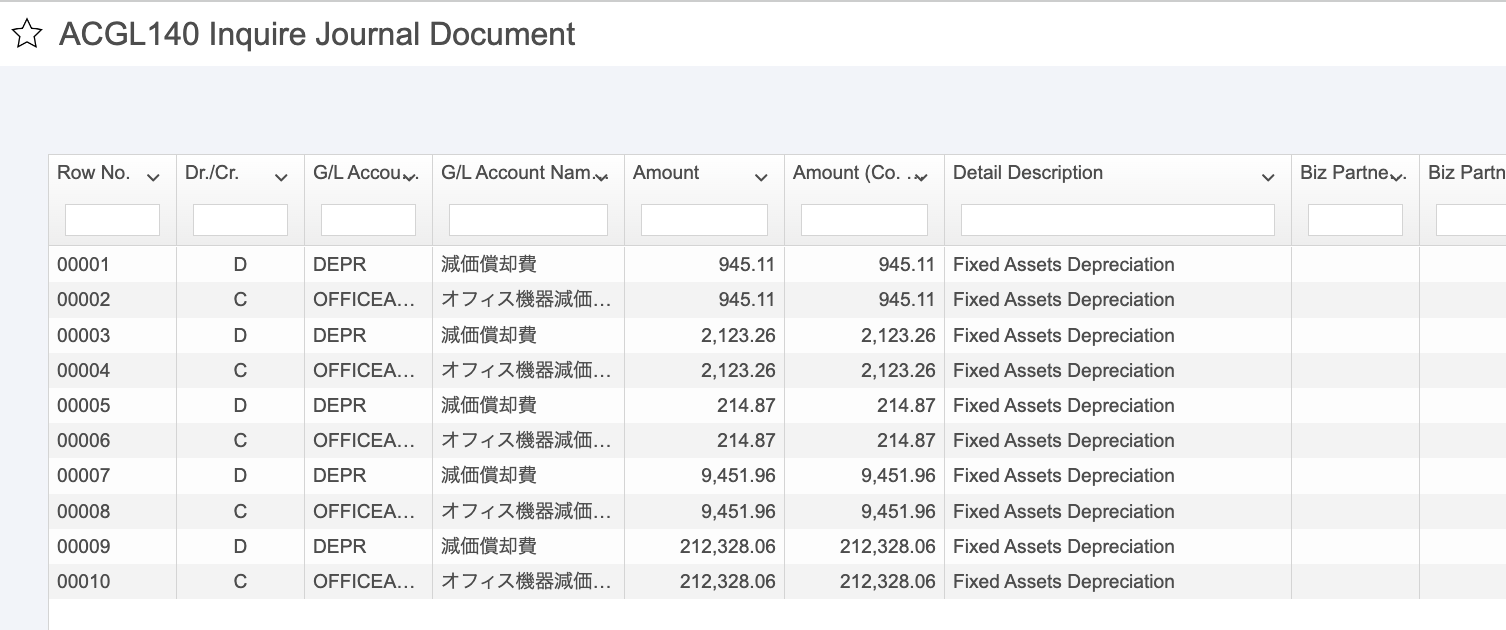Click オフィス機器減価... in row 00004

526,370
